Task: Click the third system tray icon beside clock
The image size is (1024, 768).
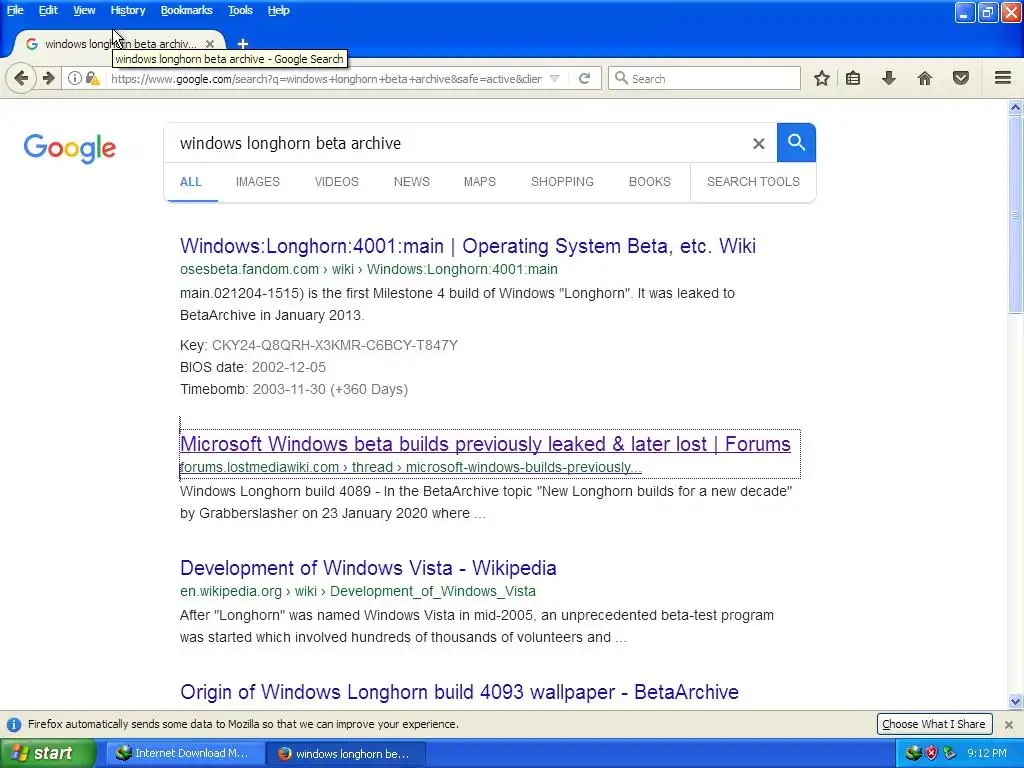Action: [950, 754]
